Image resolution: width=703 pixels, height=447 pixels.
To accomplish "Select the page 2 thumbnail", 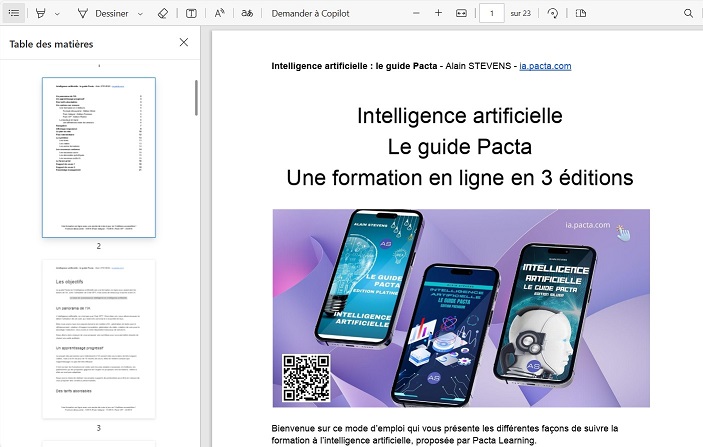I will (x=99, y=157).
